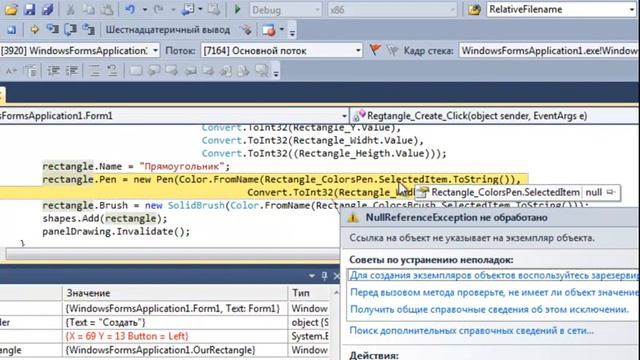Comment out the selected lines
The width and height of the screenshot is (640, 360).
point(95,71)
